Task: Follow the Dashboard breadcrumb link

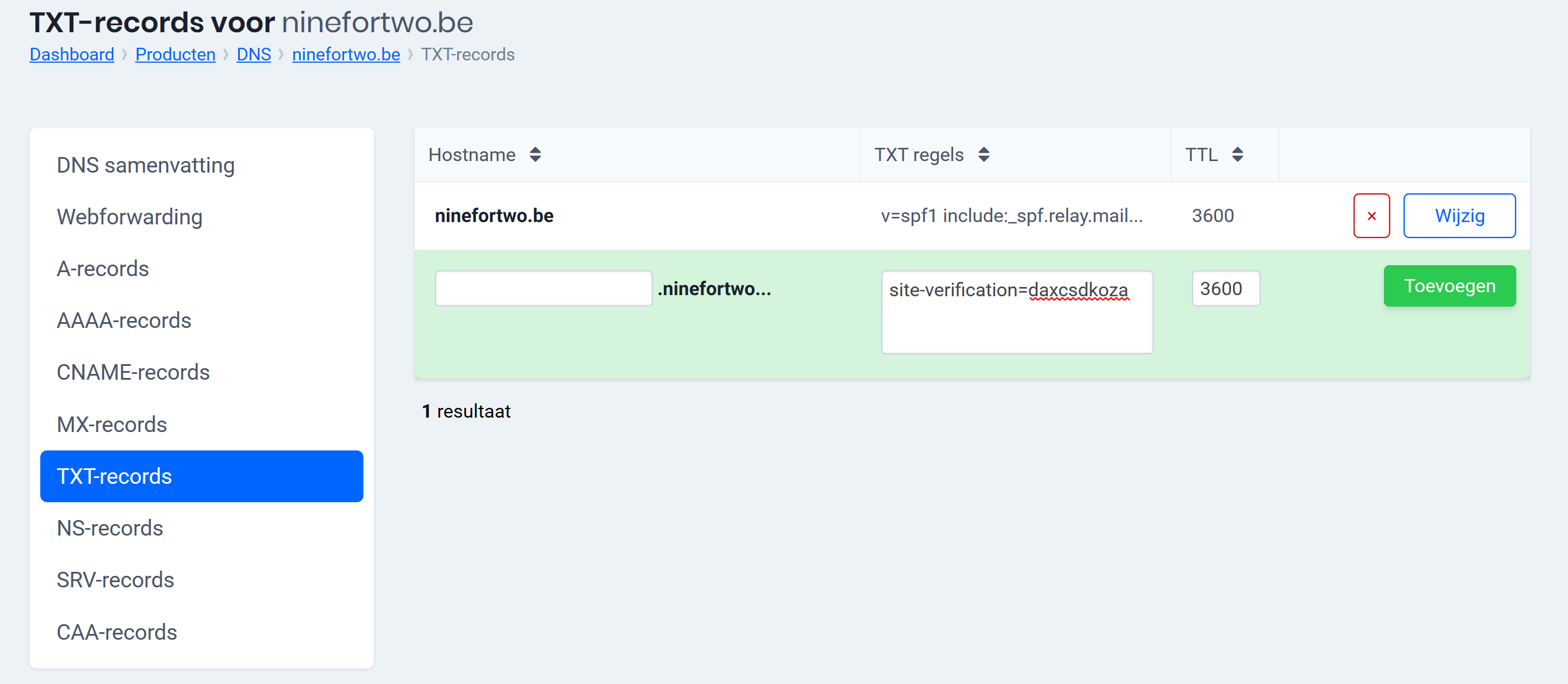Action: [x=72, y=54]
